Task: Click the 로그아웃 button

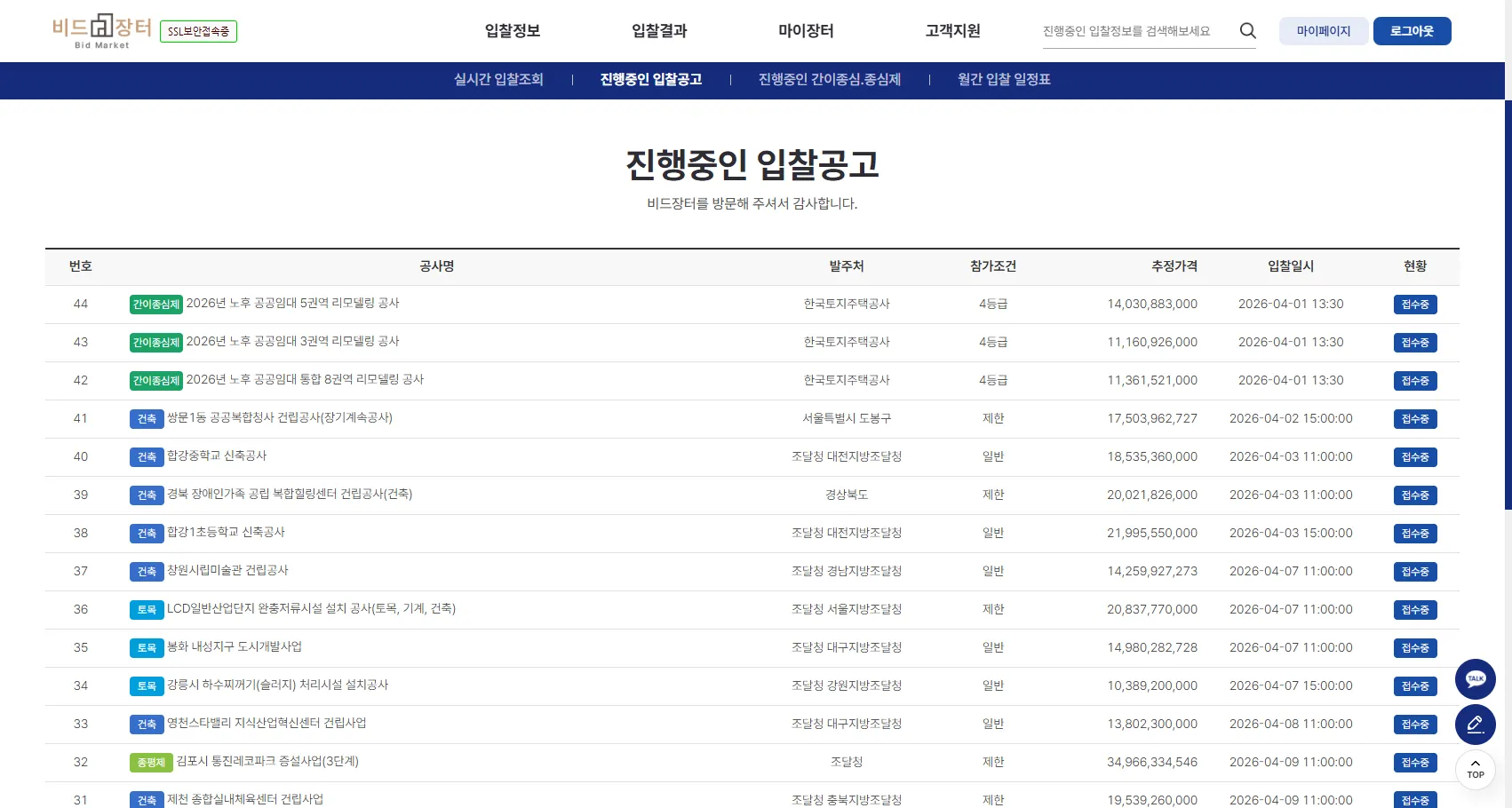Action: pos(1413,31)
